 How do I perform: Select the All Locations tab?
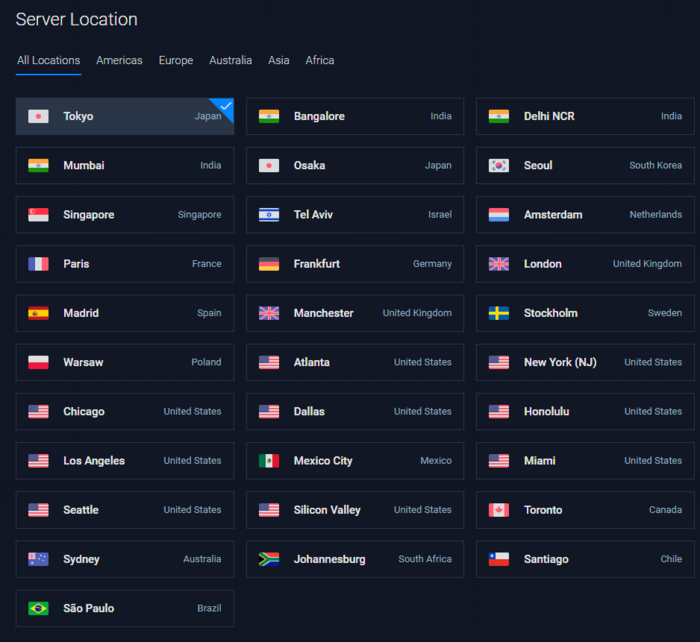tap(48, 60)
